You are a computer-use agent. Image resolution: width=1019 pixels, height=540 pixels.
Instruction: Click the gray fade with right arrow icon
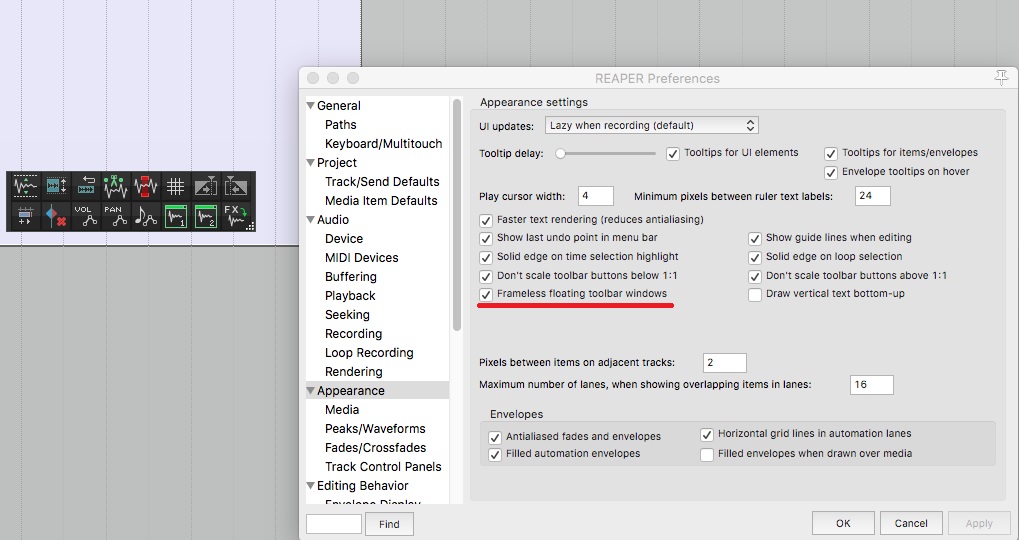pyautogui.click(x=205, y=186)
